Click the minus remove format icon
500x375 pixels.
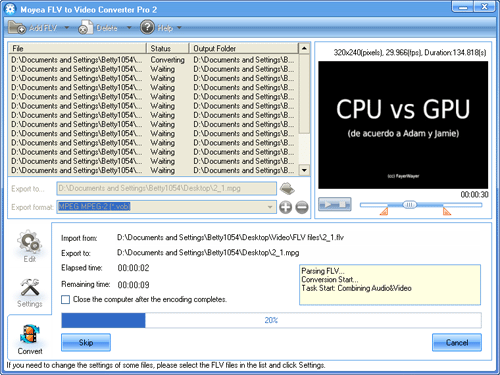tap(302, 207)
